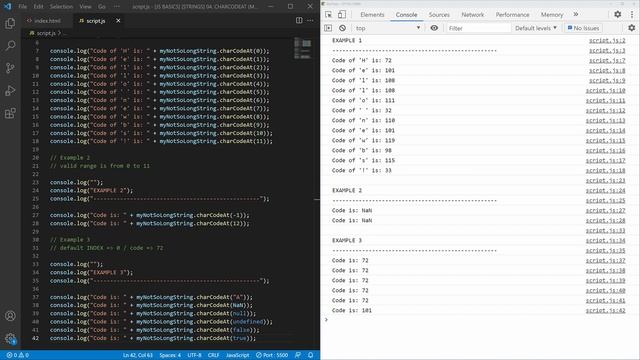
Task: Switch to the Sources tab
Action: click(x=439, y=14)
